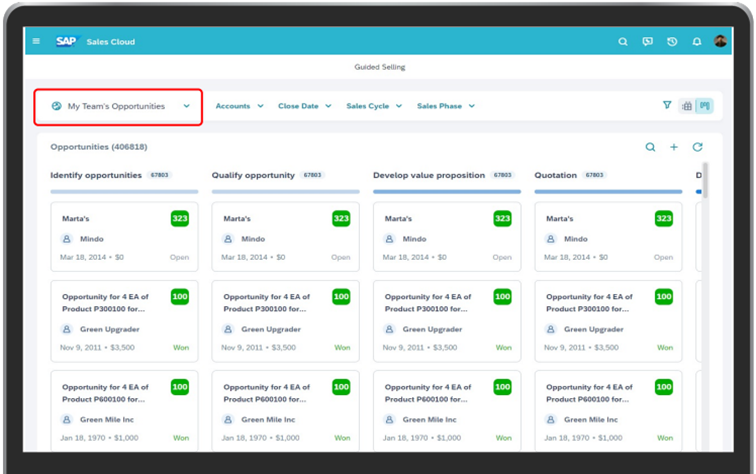
Task: Open the Accounts filter dropdown
Action: click(x=239, y=106)
